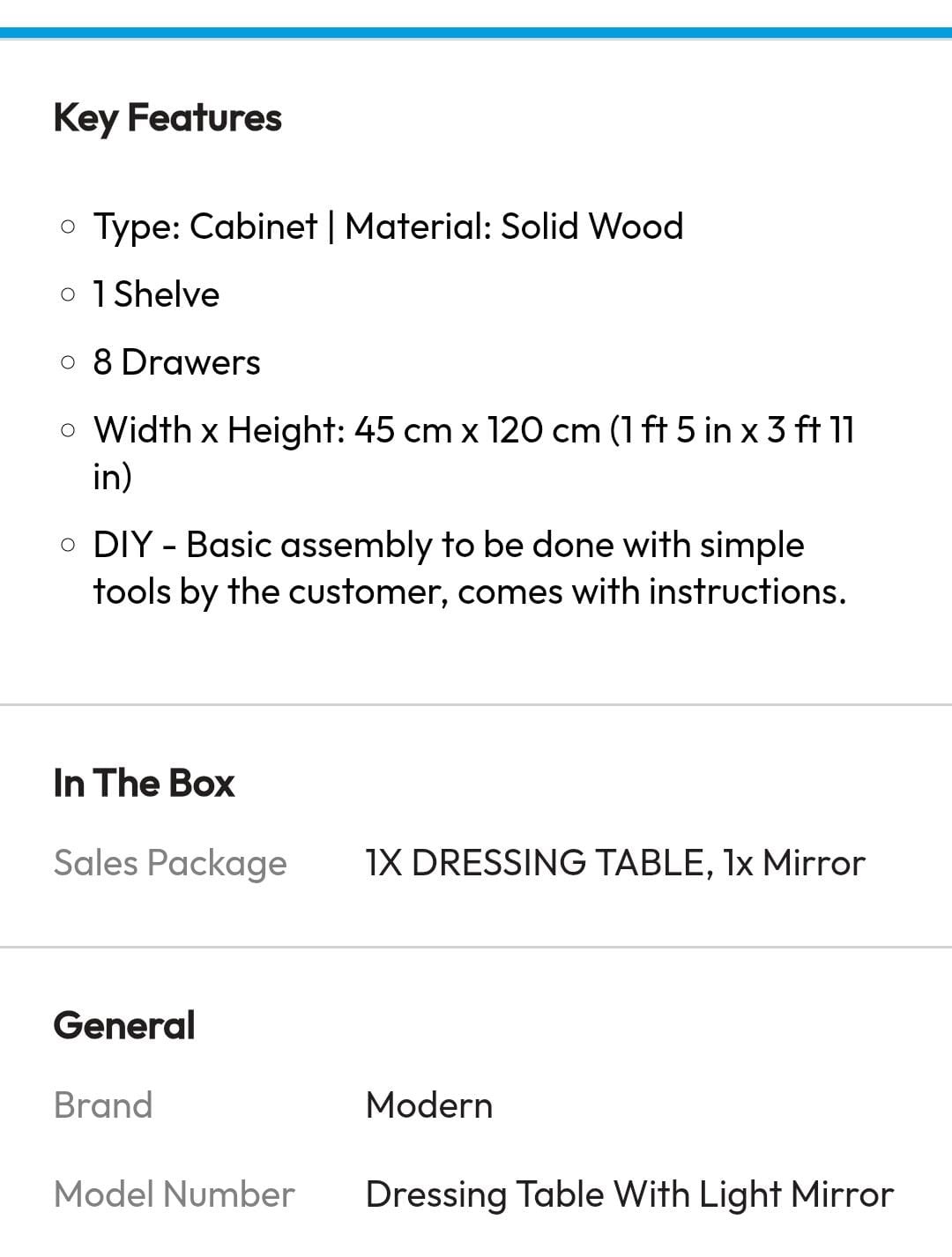Select the In The Box section heading

coord(144,783)
